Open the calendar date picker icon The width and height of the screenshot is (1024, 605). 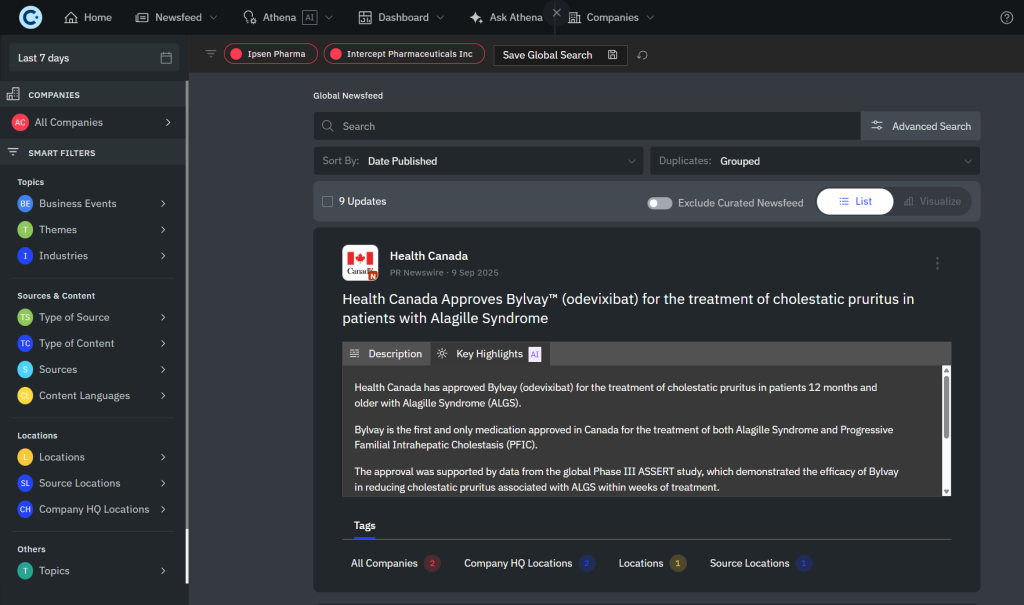tap(166, 58)
